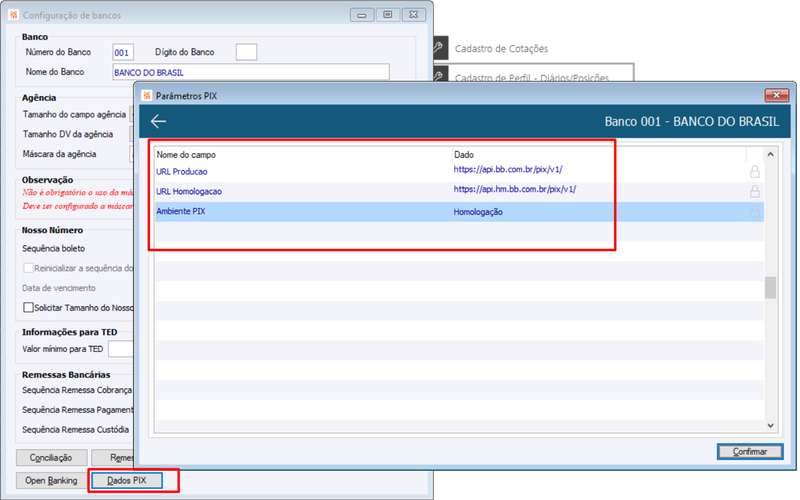Open the Dados PIX button

[127, 480]
